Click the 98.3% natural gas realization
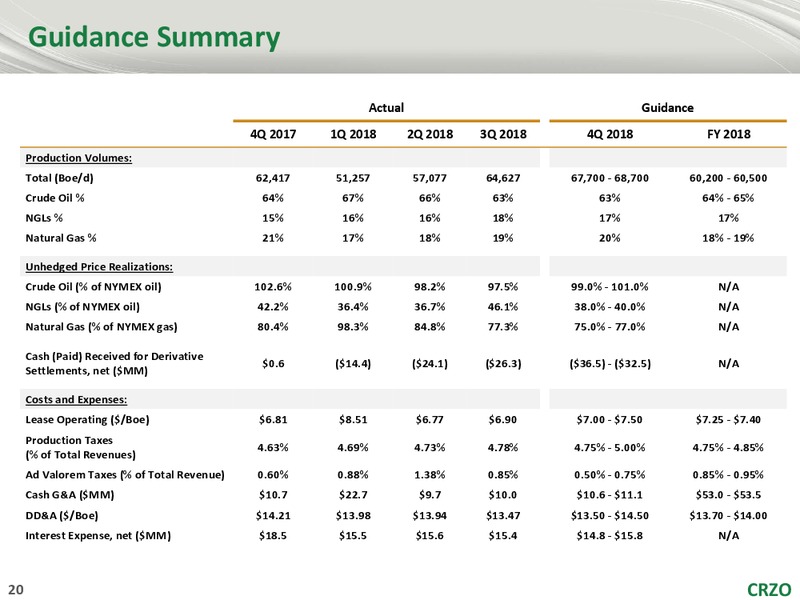800x600 pixels. [x=353, y=327]
